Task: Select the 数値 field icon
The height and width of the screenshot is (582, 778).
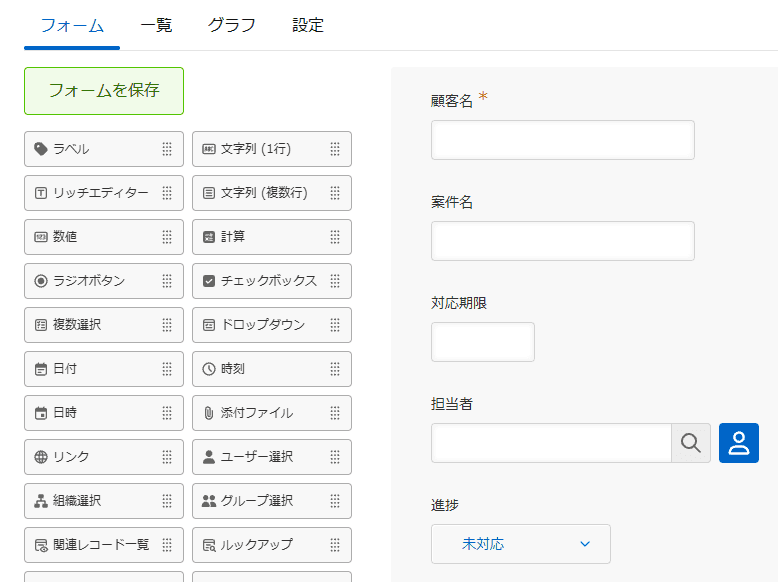Action: coord(41,237)
